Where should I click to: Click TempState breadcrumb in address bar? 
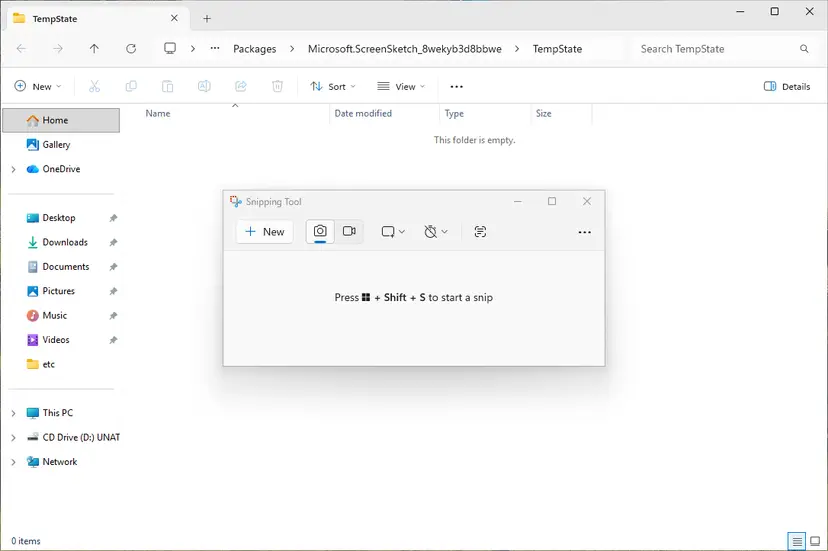557,49
